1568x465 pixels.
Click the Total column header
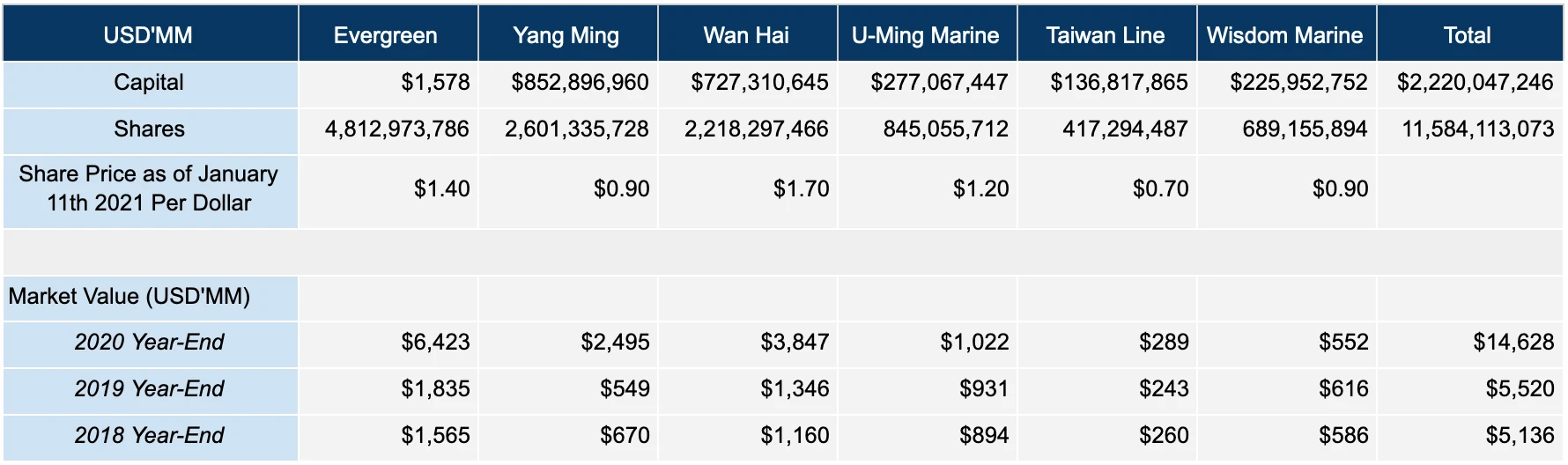coord(1468,35)
